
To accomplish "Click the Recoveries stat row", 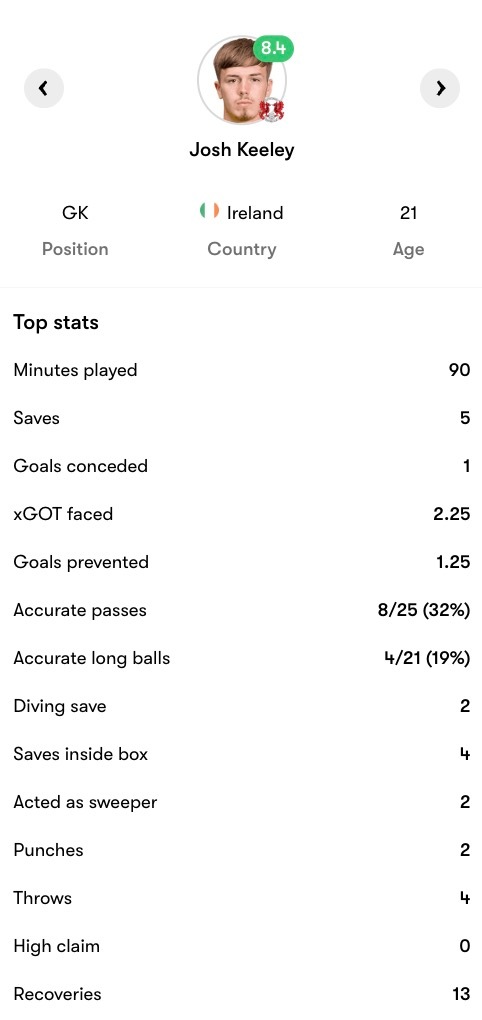I will 241,994.
